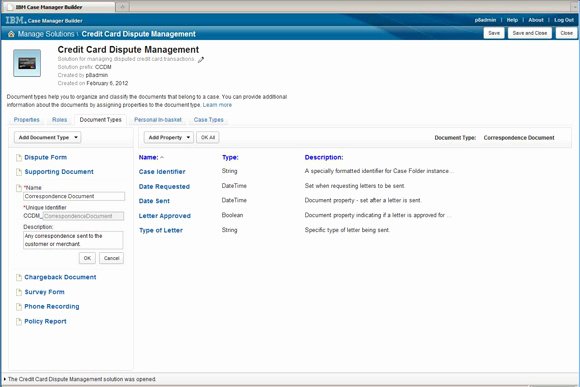Image resolution: width=580 pixels, height=387 pixels.
Task: Open the Date Requested property
Action: 164,187
